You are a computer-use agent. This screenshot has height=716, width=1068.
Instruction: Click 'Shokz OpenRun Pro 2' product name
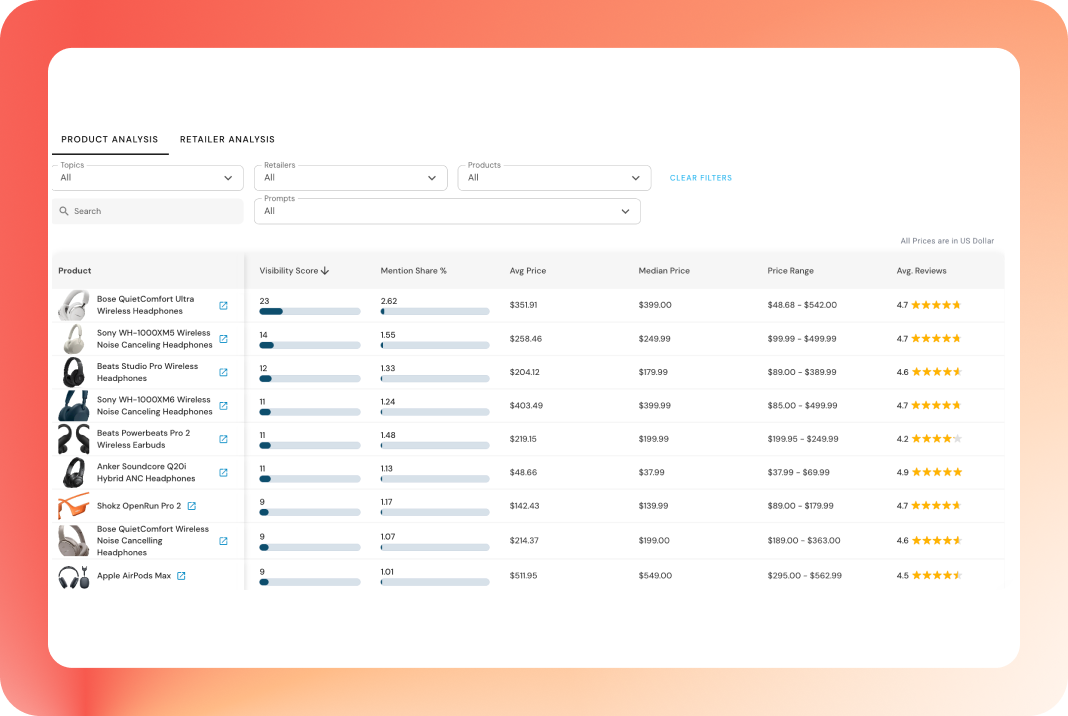(139, 505)
